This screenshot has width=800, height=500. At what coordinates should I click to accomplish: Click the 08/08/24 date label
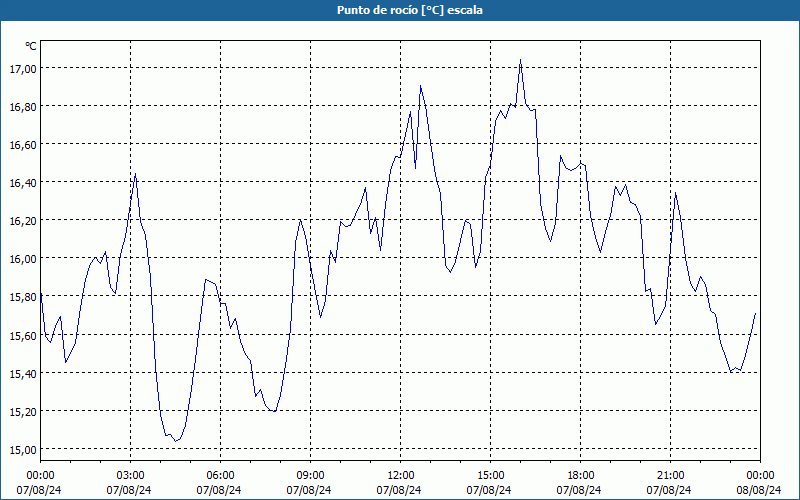pos(759,490)
